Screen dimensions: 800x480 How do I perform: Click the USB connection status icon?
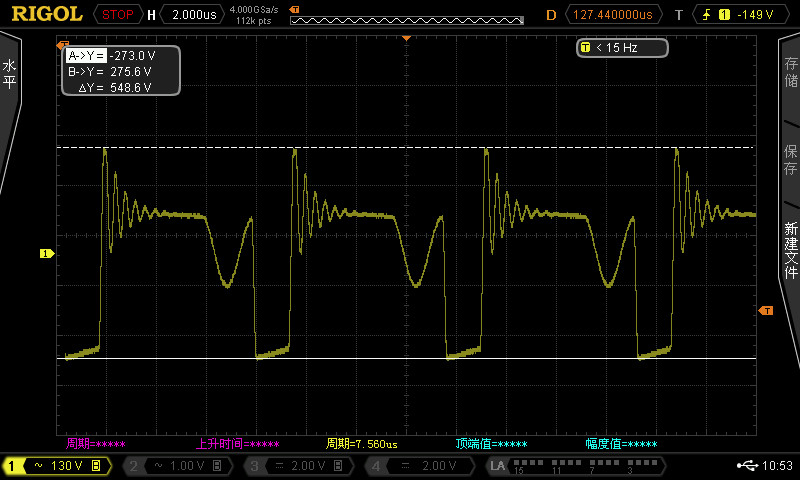746,466
